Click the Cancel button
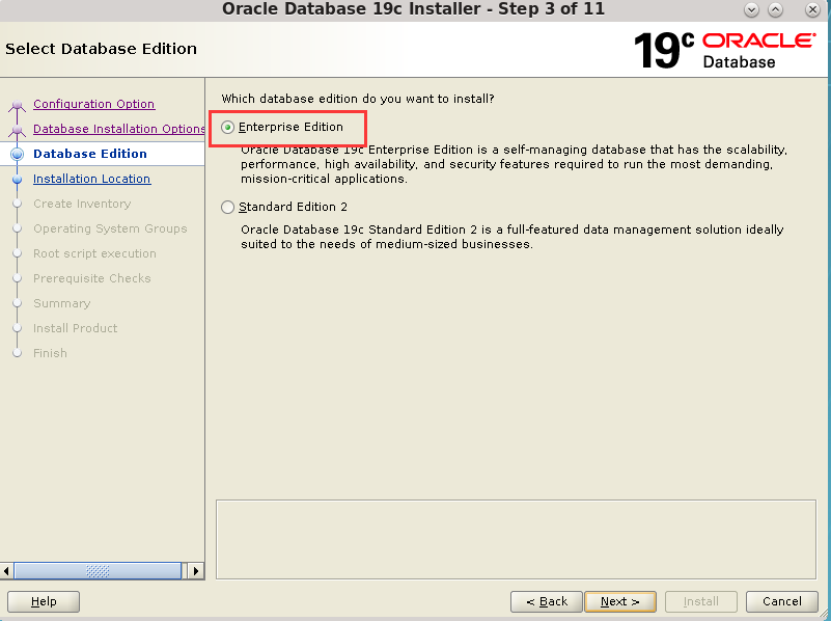832x621 pixels. click(781, 601)
